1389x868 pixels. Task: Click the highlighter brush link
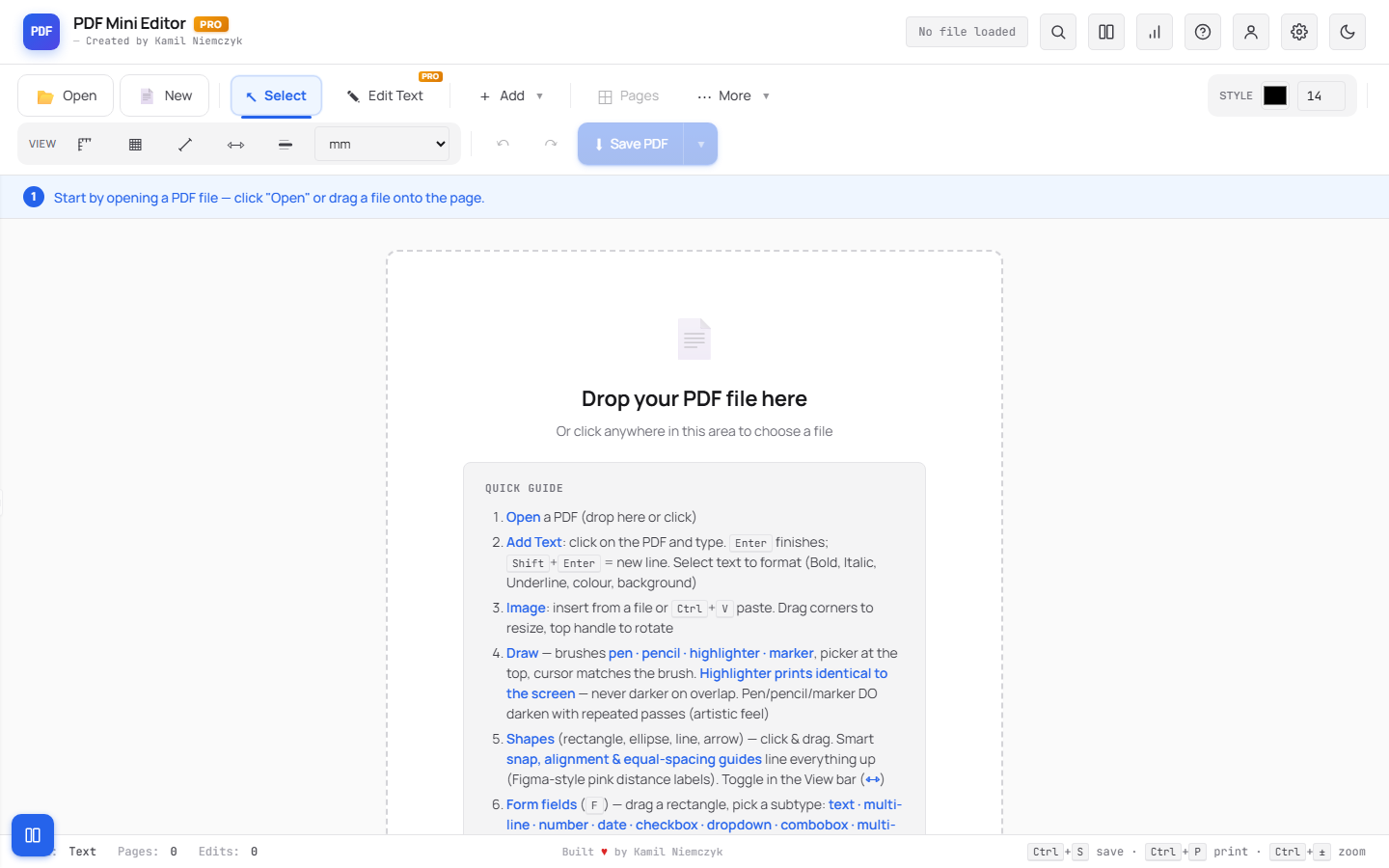click(724, 653)
